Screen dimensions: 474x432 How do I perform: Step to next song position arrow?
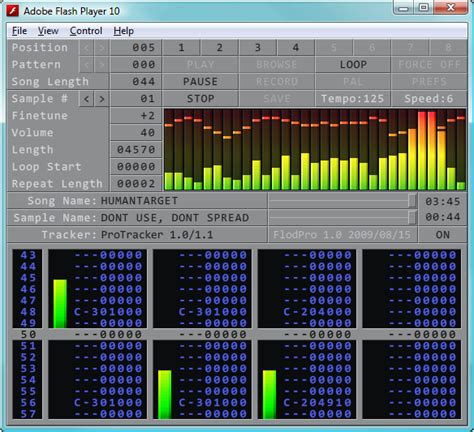[101, 48]
